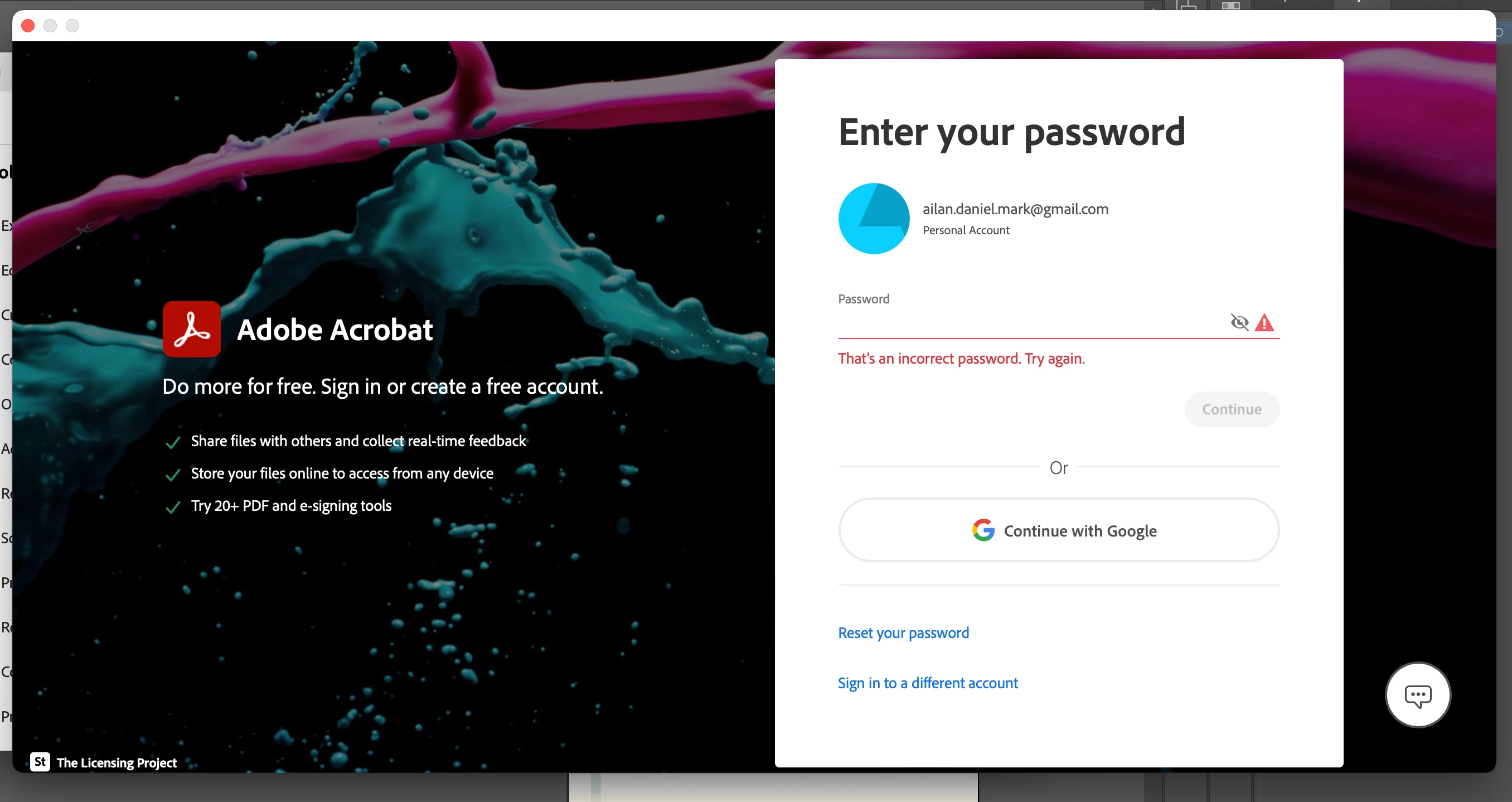Click checkmark beside Store your files online
Viewport: 1512px width, 802px height.
click(173, 475)
